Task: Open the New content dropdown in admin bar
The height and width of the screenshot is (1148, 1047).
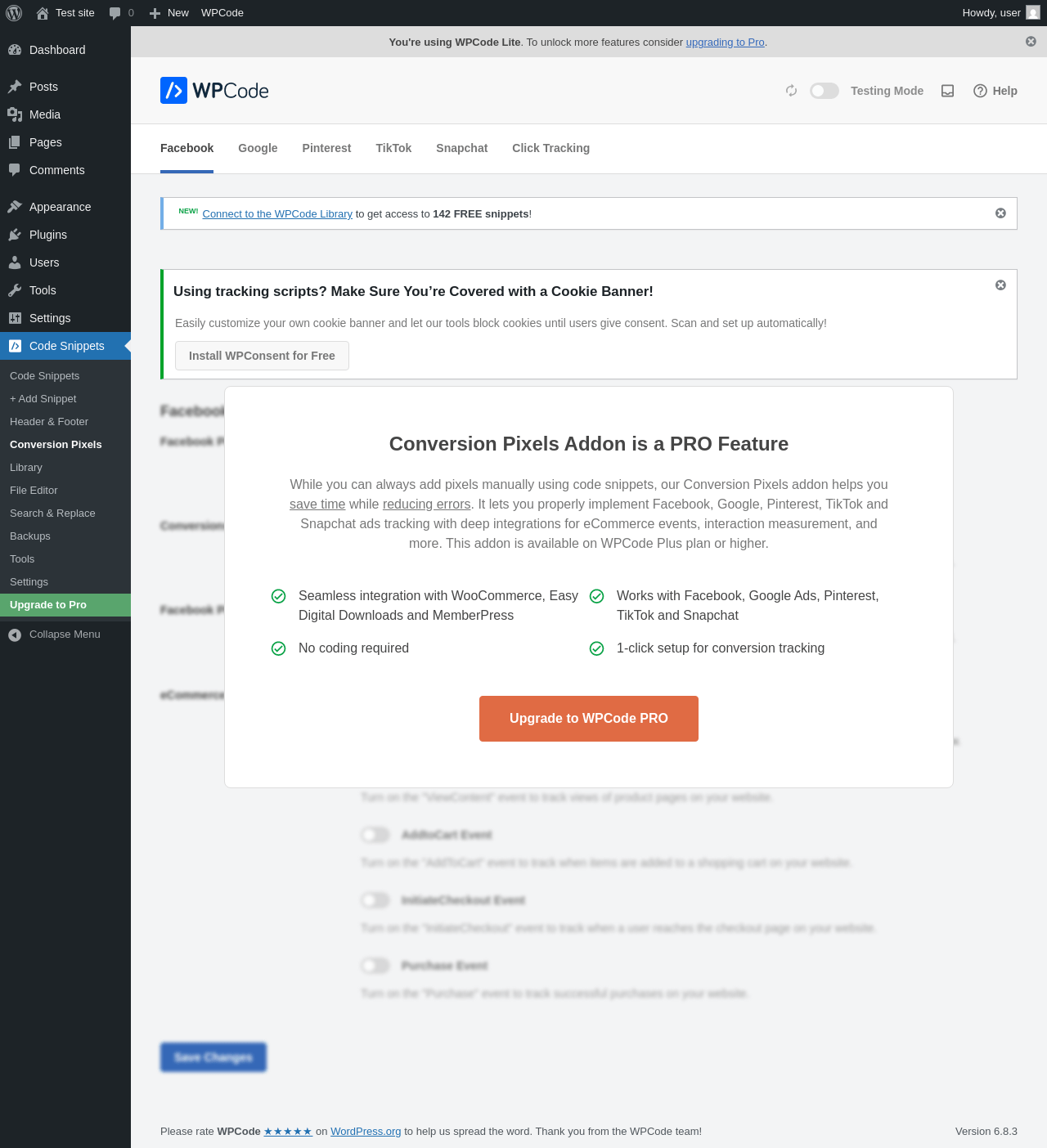Action: (169, 13)
